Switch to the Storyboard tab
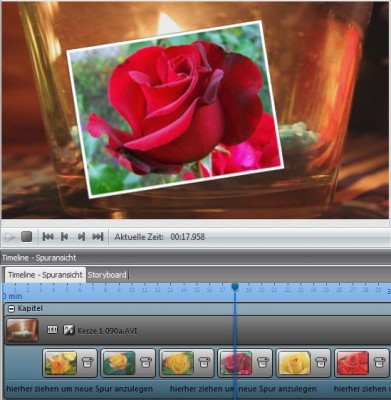391x400 pixels. pos(107,275)
